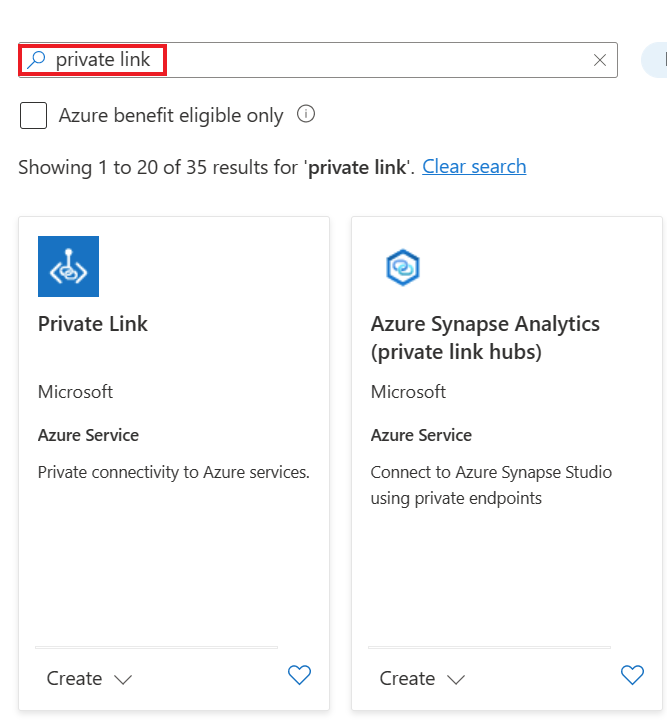Click Microsoft publisher text on Private Link card
The image size is (667, 722).
coord(76,392)
